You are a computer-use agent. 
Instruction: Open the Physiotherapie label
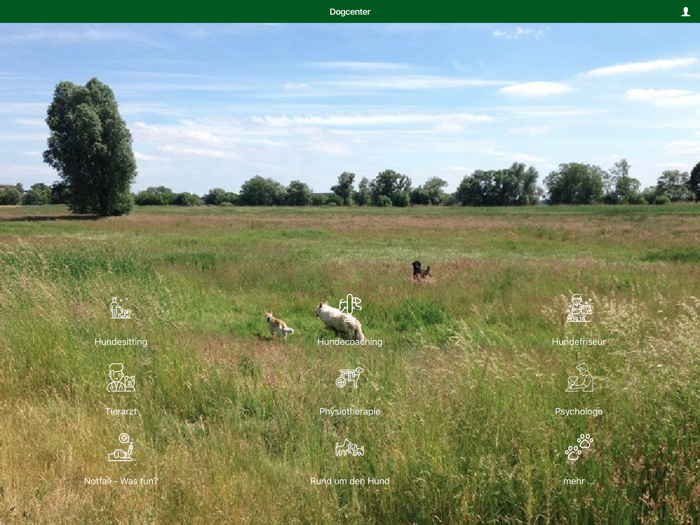click(350, 412)
